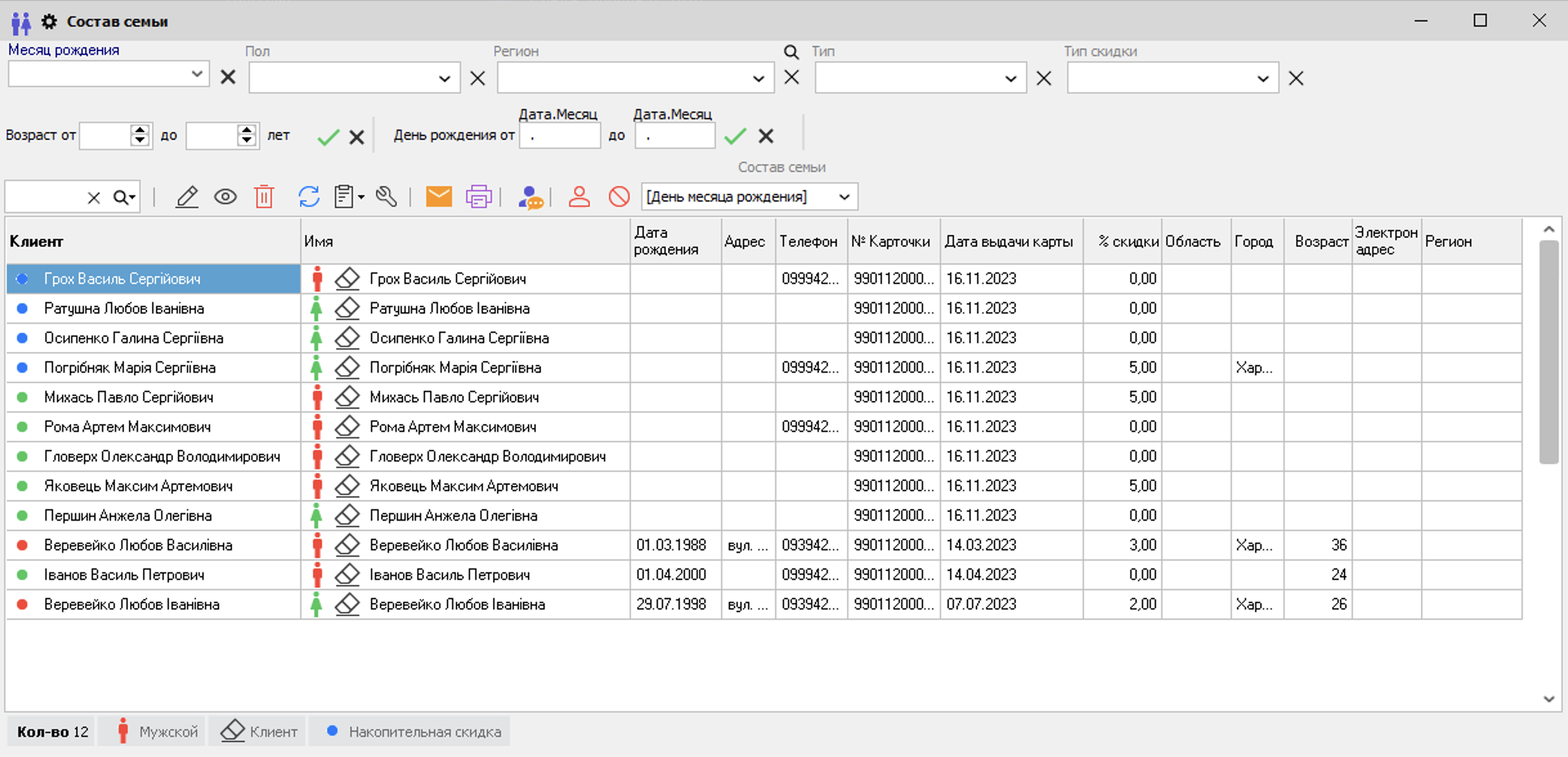The image size is (1568, 757).
Task: Click the vertical scrollbar thumb
Action: (1549, 351)
